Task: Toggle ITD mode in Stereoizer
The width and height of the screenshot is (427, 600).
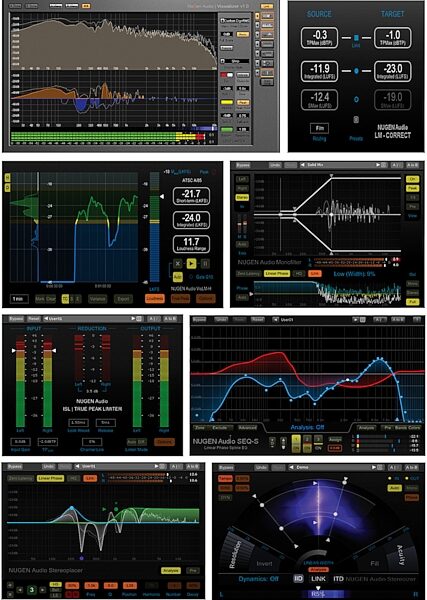Action: click(339, 579)
